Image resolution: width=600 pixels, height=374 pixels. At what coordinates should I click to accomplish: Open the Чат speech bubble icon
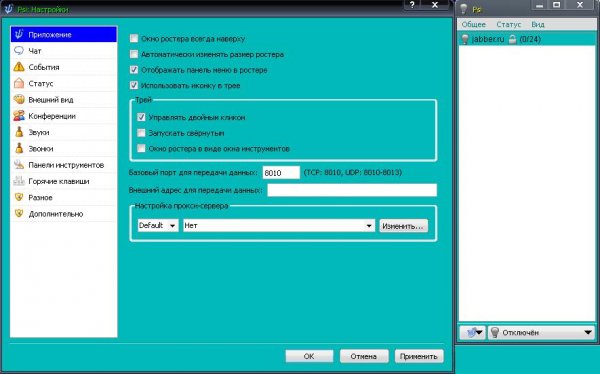pos(19,51)
